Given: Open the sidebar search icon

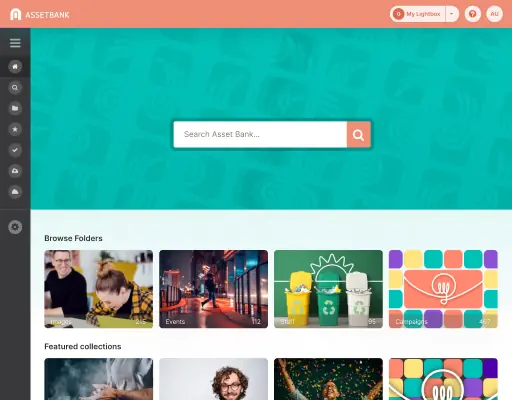Looking at the screenshot, I should [x=15, y=88].
